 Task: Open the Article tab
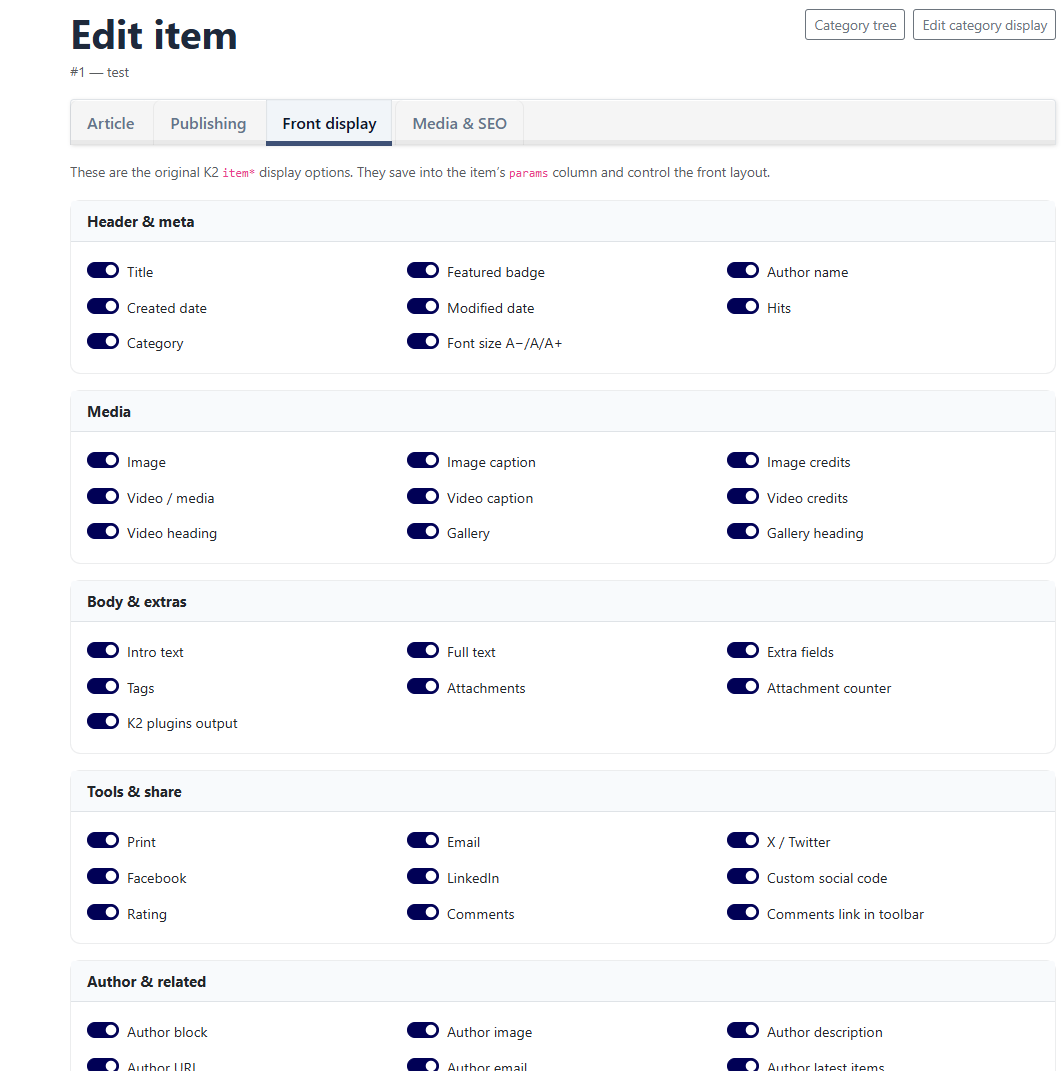click(x=111, y=124)
